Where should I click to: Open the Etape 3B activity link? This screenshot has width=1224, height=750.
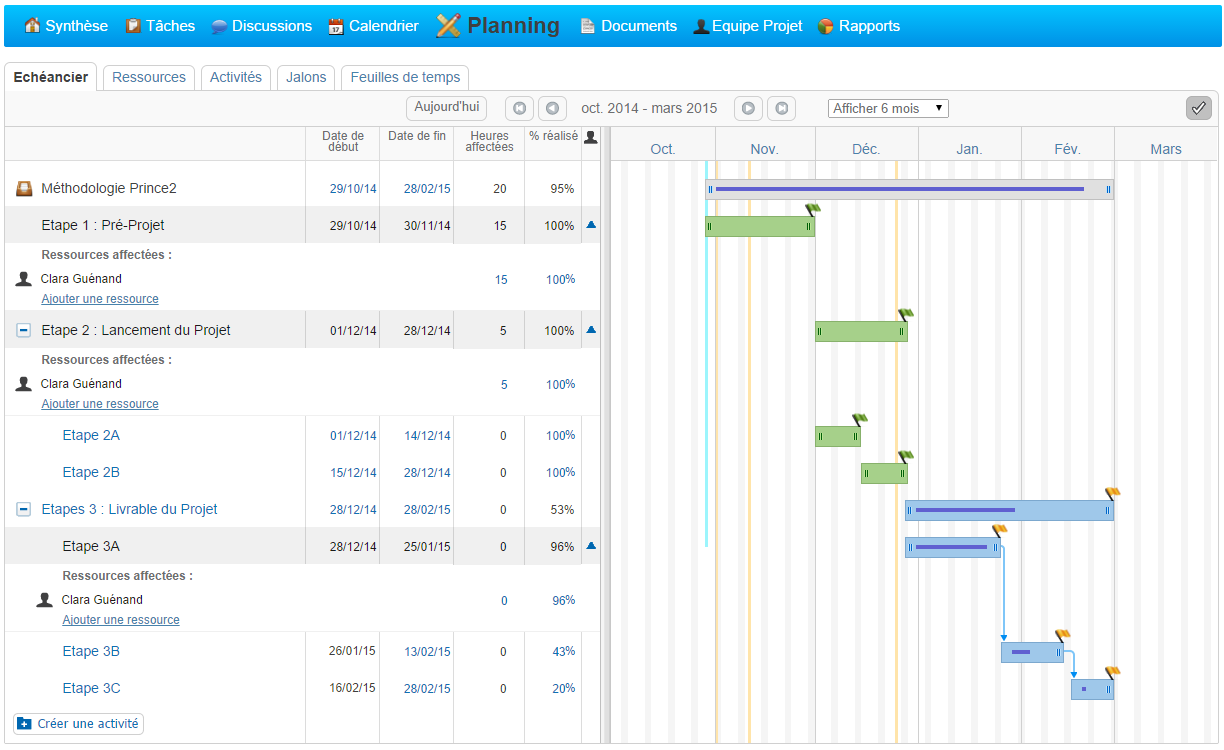coord(91,651)
